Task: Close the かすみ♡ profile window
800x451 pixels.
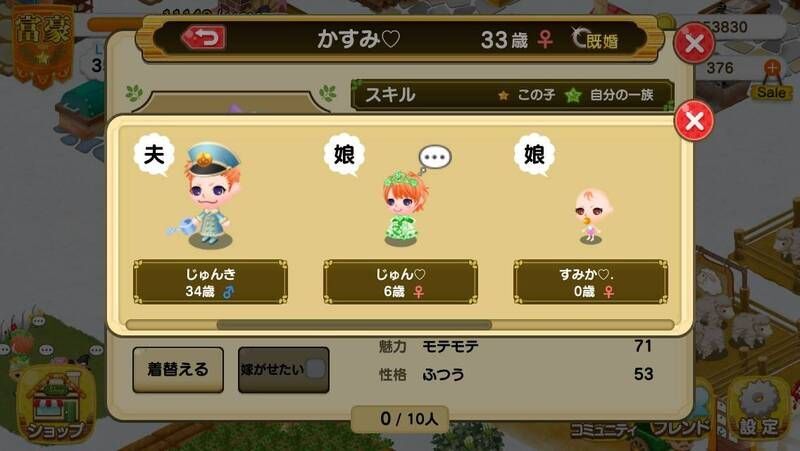Action: pyautogui.click(x=694, y=43)
